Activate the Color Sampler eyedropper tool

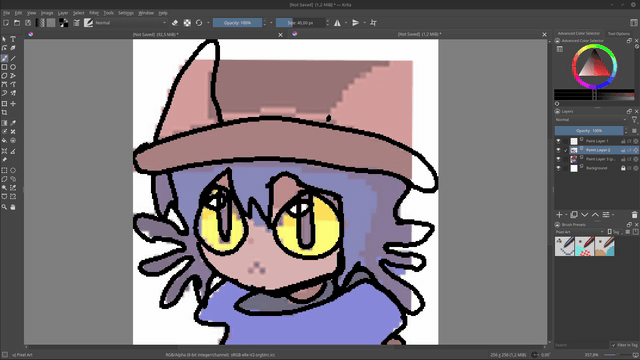[x=13, y=123]
